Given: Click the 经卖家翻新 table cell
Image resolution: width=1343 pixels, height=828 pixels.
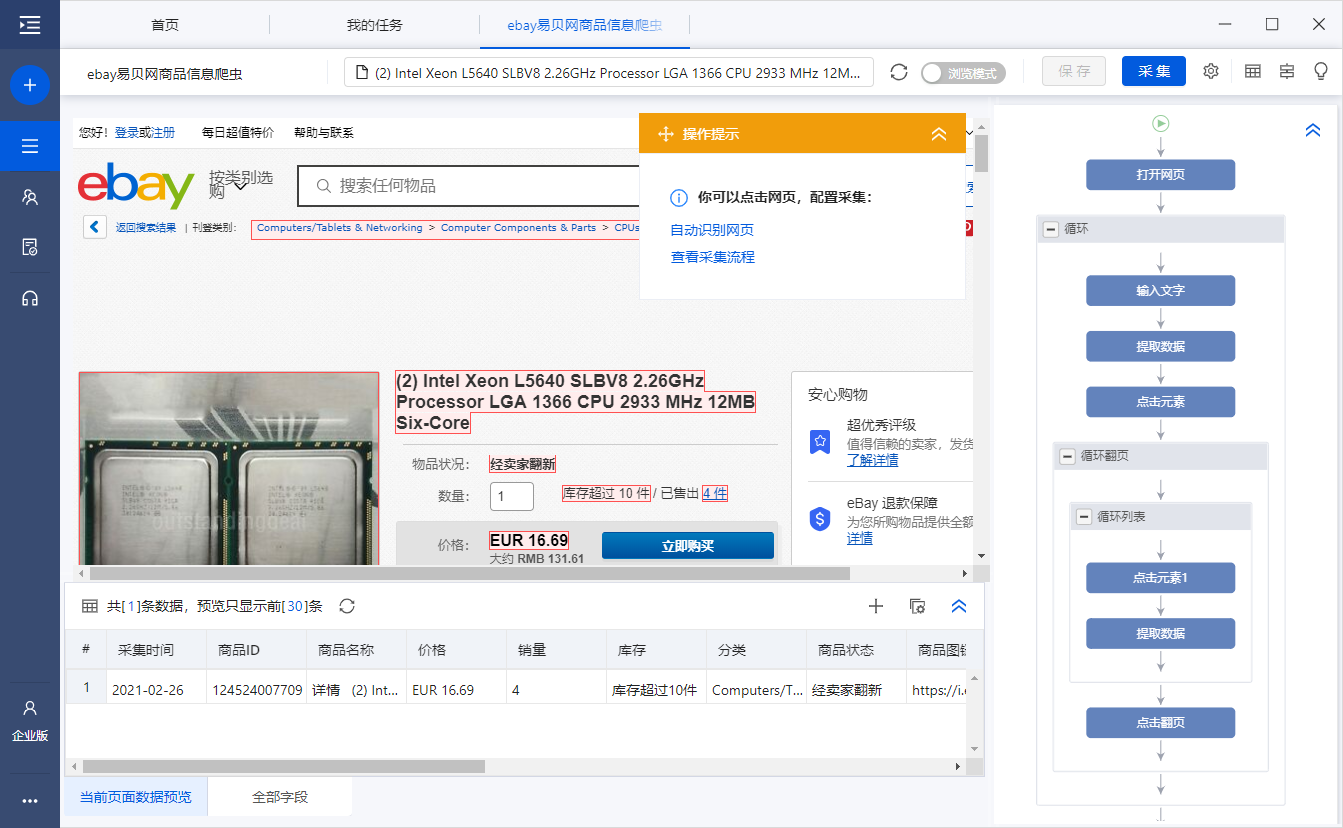Looking at the screenshot, I should tap(856, 690).
